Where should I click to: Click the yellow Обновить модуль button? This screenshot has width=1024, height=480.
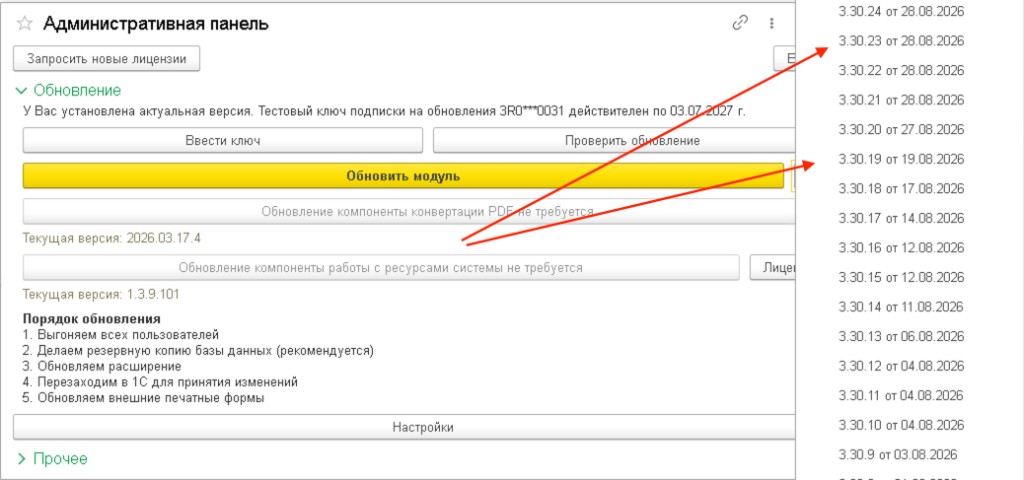point(403,176)
